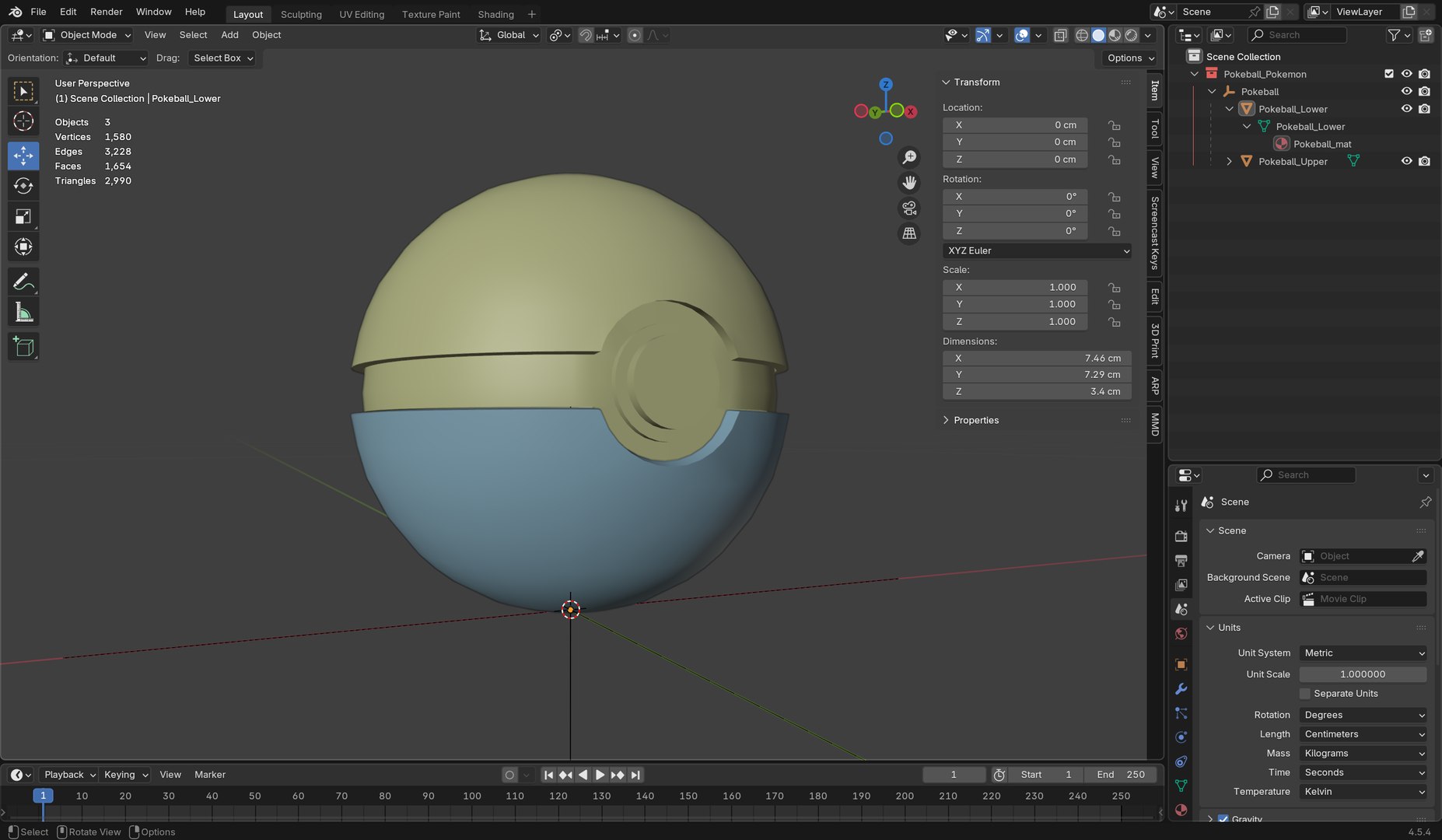This screenshot has height=840, width=1442.
Task: Collapse the Transform panel
Action: [x=971, y=82]
